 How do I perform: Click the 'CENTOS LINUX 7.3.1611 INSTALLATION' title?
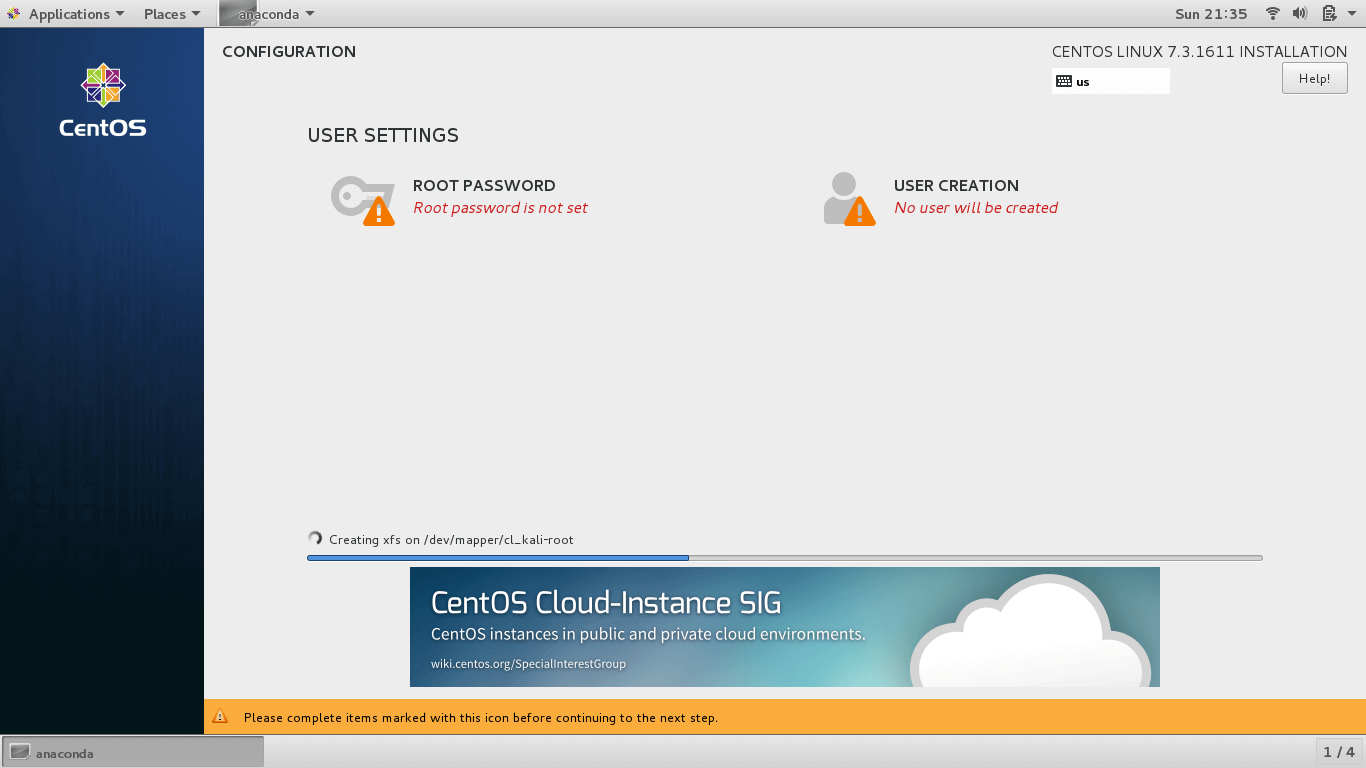pos(1199,52)
